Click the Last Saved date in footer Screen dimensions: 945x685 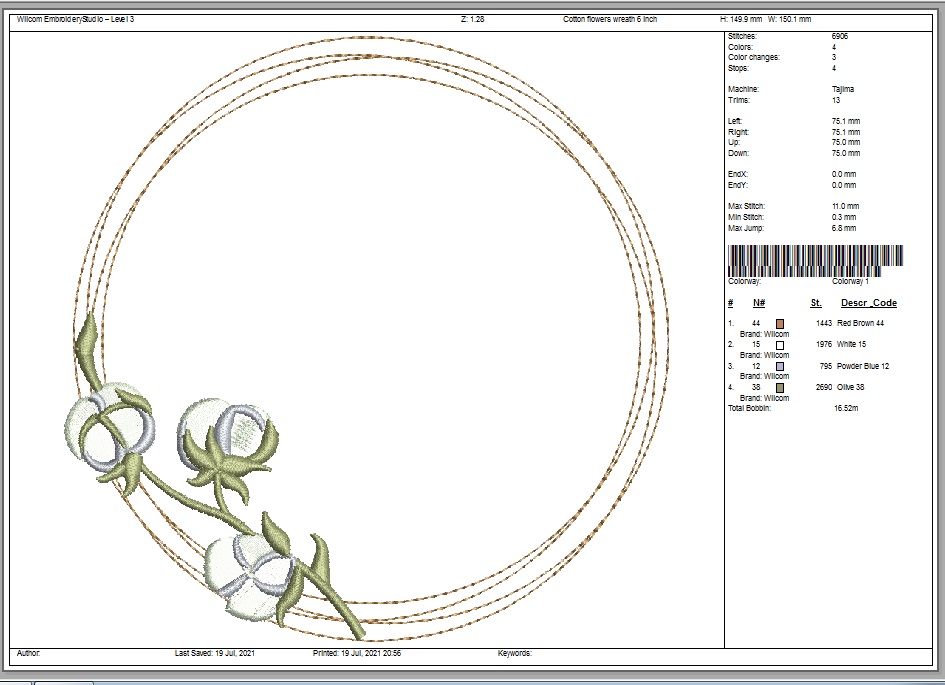214,653
